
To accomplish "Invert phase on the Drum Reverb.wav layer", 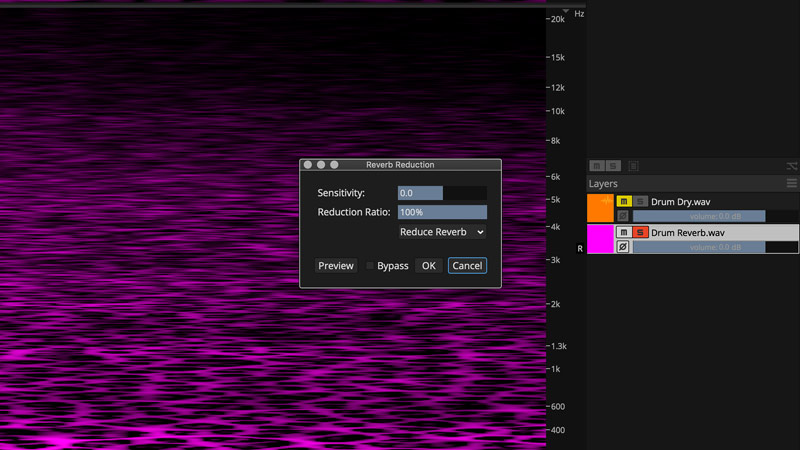I will tap(622, 247).
